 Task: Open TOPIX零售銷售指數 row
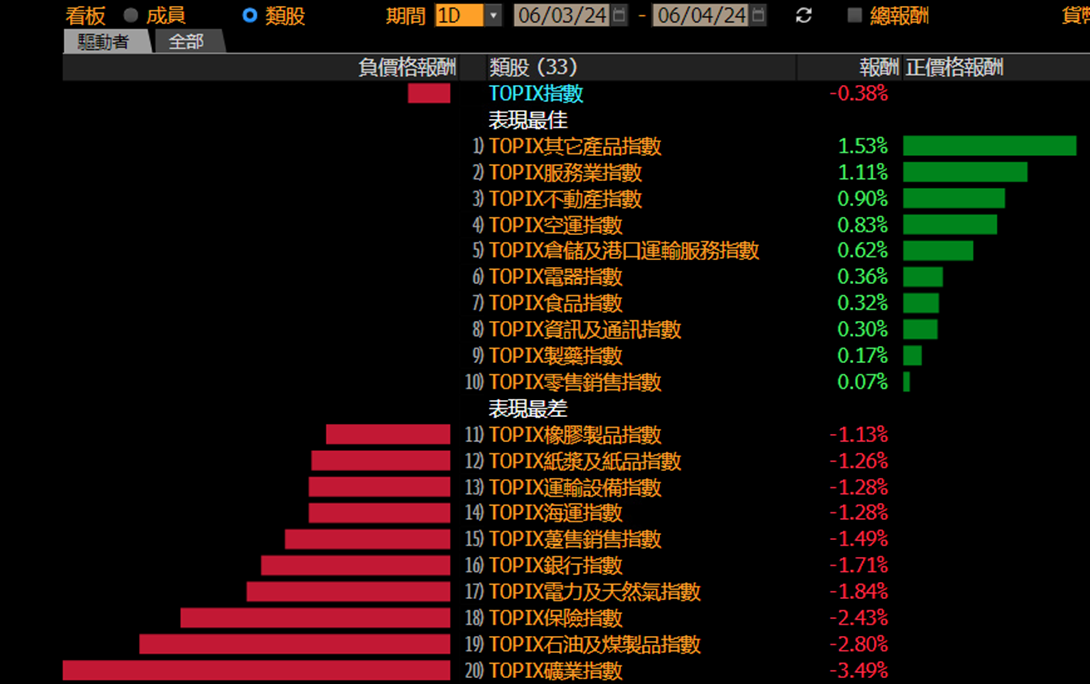tap(575, 382)
